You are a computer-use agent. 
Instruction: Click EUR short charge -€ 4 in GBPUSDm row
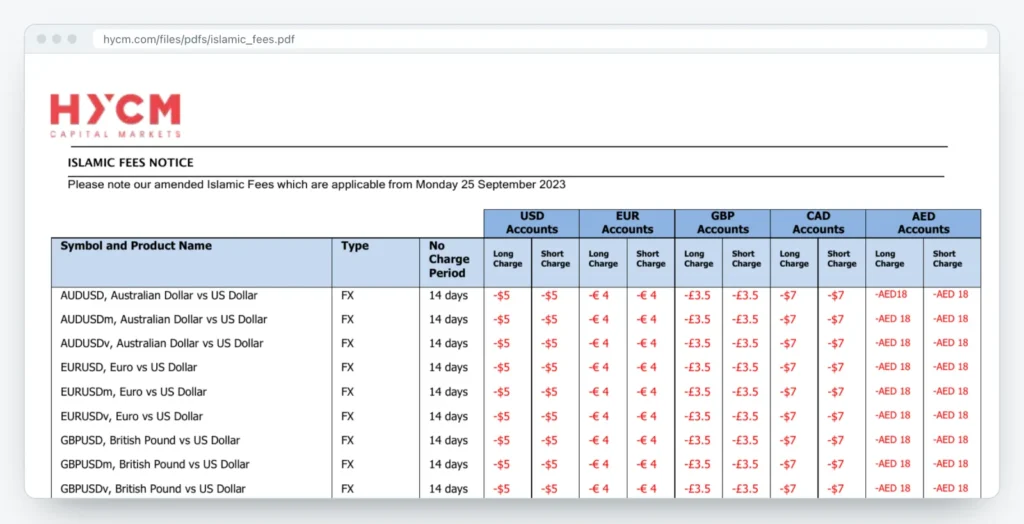point(646,465)
